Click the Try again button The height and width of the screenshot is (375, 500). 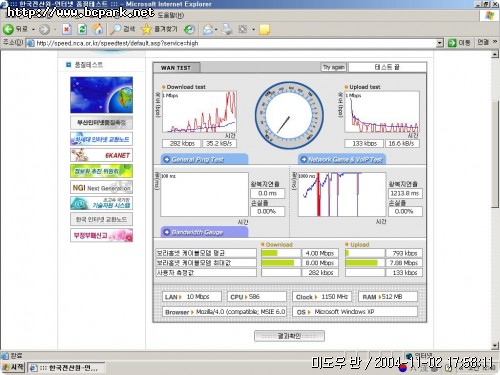point(333,67)
